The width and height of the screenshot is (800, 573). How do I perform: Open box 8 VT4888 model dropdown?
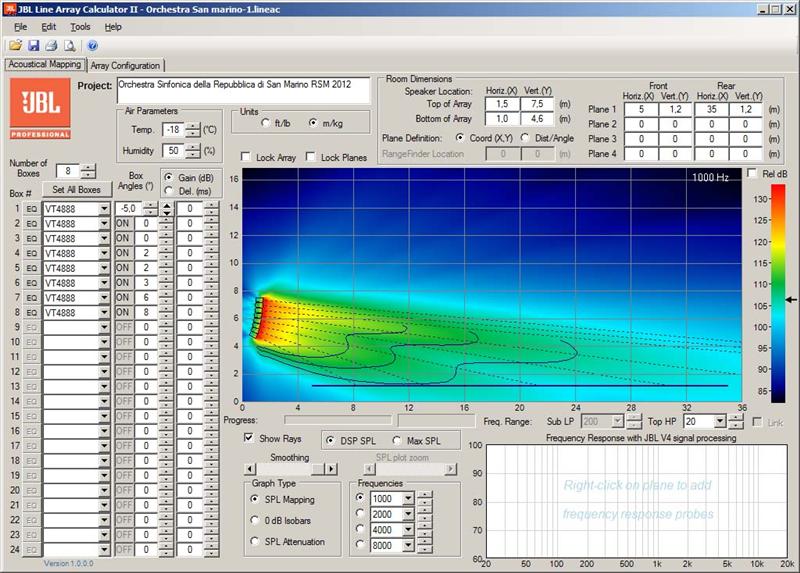point(104,312)
